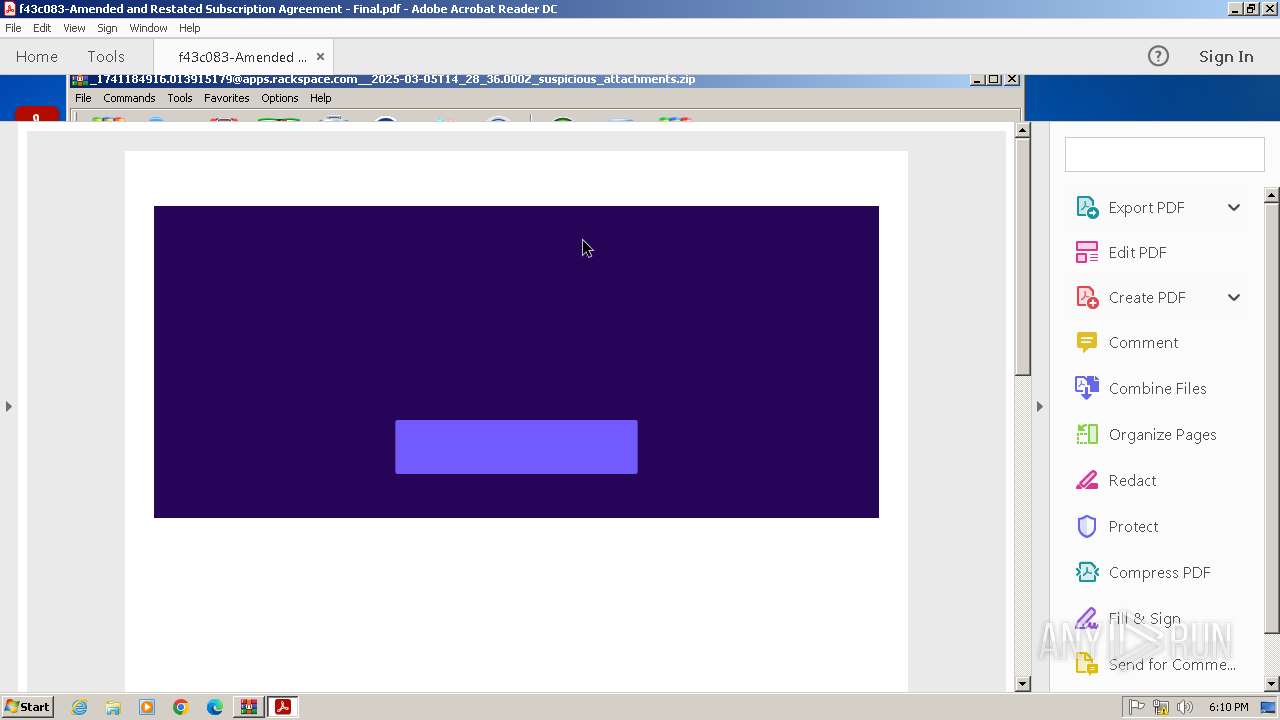Open Acrobat's File menu
This screenshot has width=1280, height=720.
pos(13,28)
